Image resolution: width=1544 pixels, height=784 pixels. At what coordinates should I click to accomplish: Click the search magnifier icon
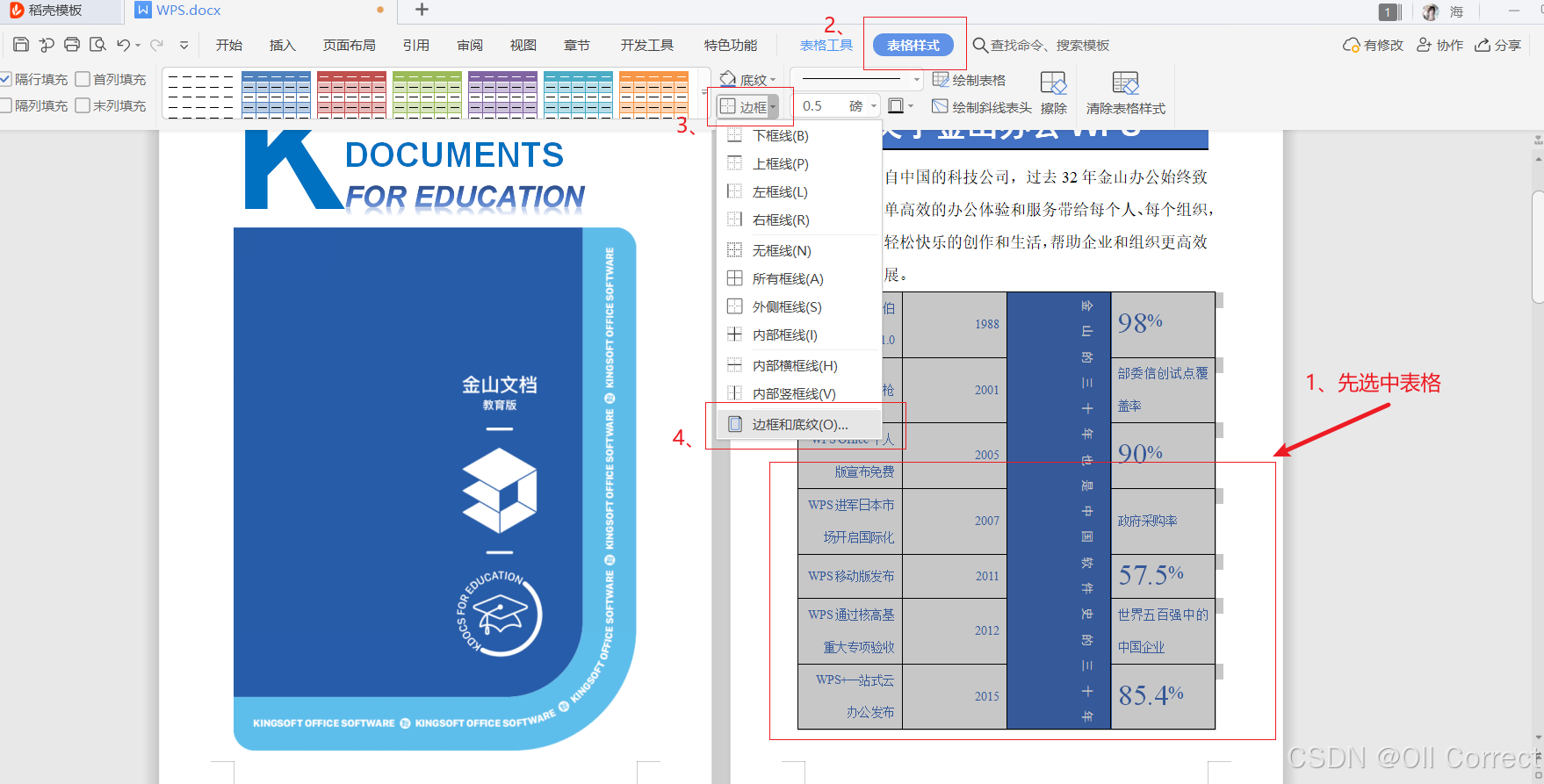pos(980,45)
